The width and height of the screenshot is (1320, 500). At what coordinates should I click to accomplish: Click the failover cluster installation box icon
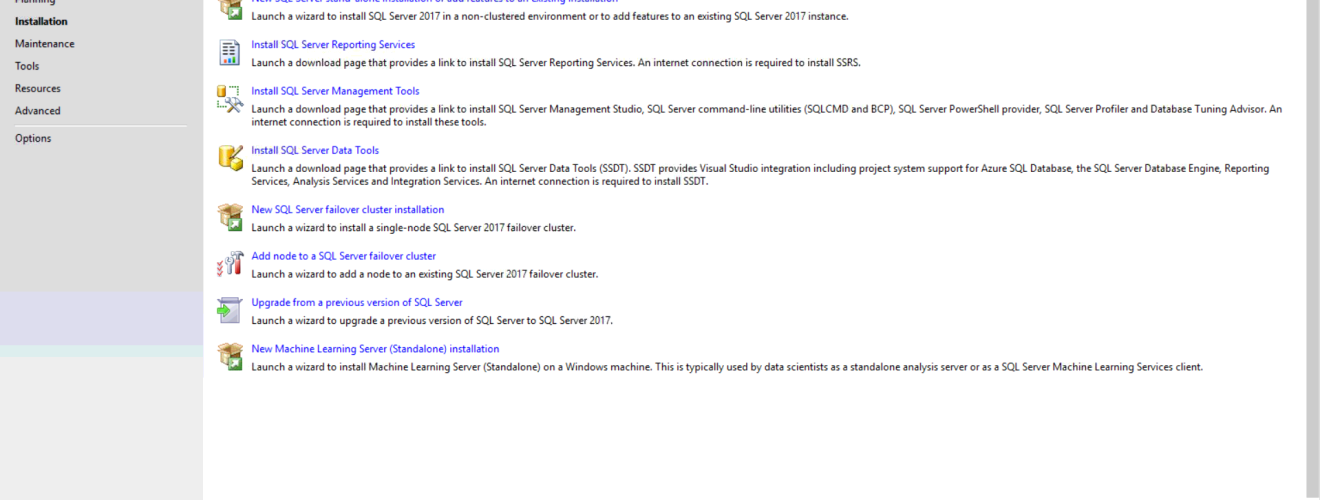coord(230,217)
